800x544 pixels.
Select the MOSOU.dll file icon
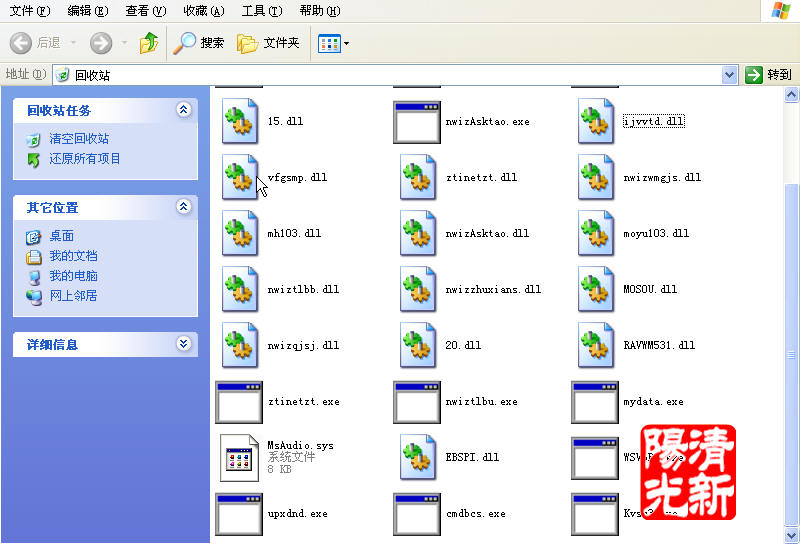point(595,289)
